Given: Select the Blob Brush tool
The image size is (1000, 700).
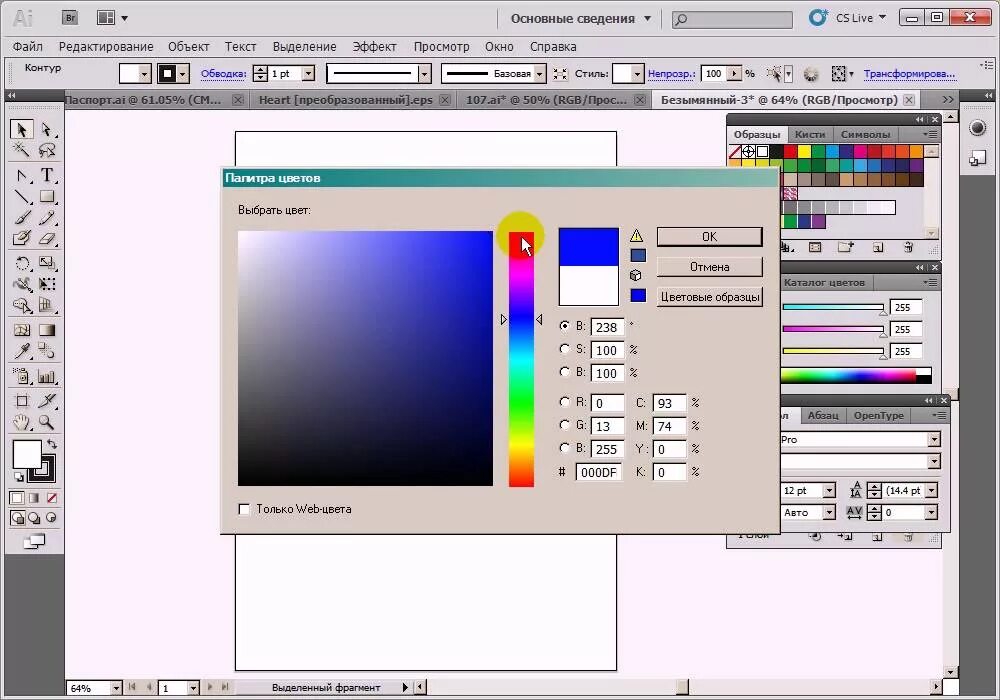Looking at the screenshot, I should 21,238.
